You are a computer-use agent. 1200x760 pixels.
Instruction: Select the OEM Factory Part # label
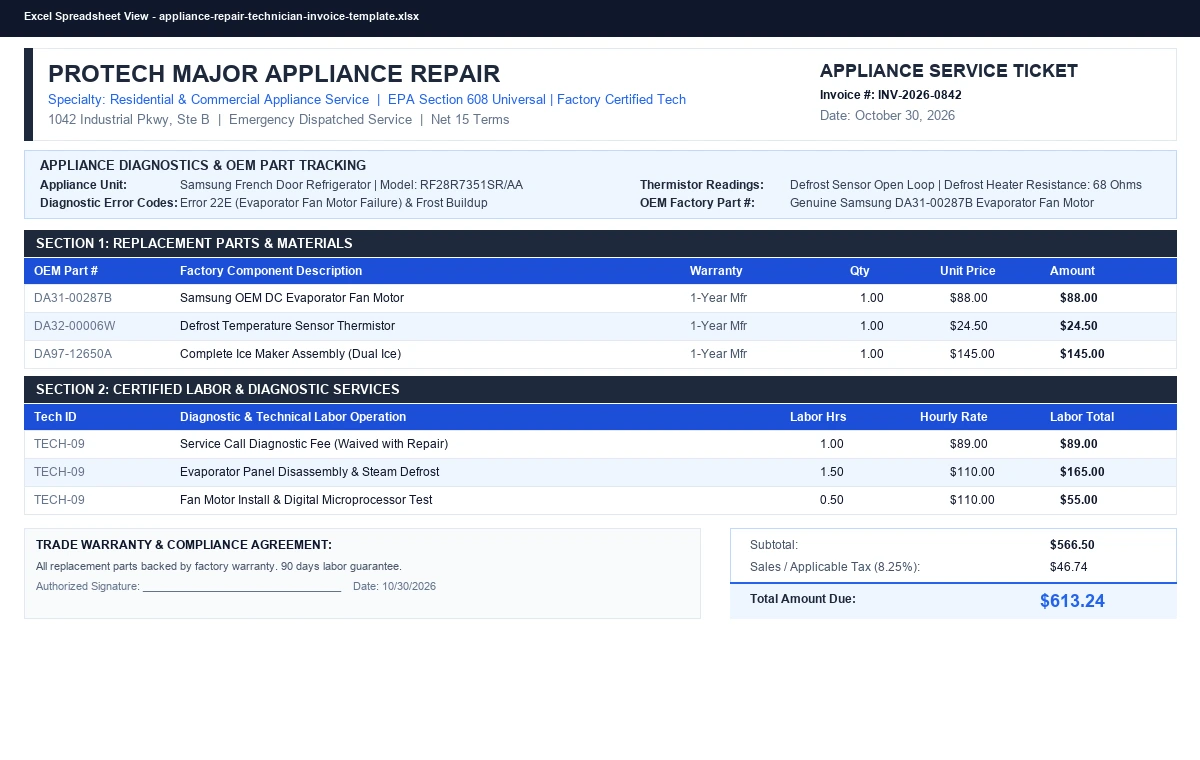click(697, 203)
